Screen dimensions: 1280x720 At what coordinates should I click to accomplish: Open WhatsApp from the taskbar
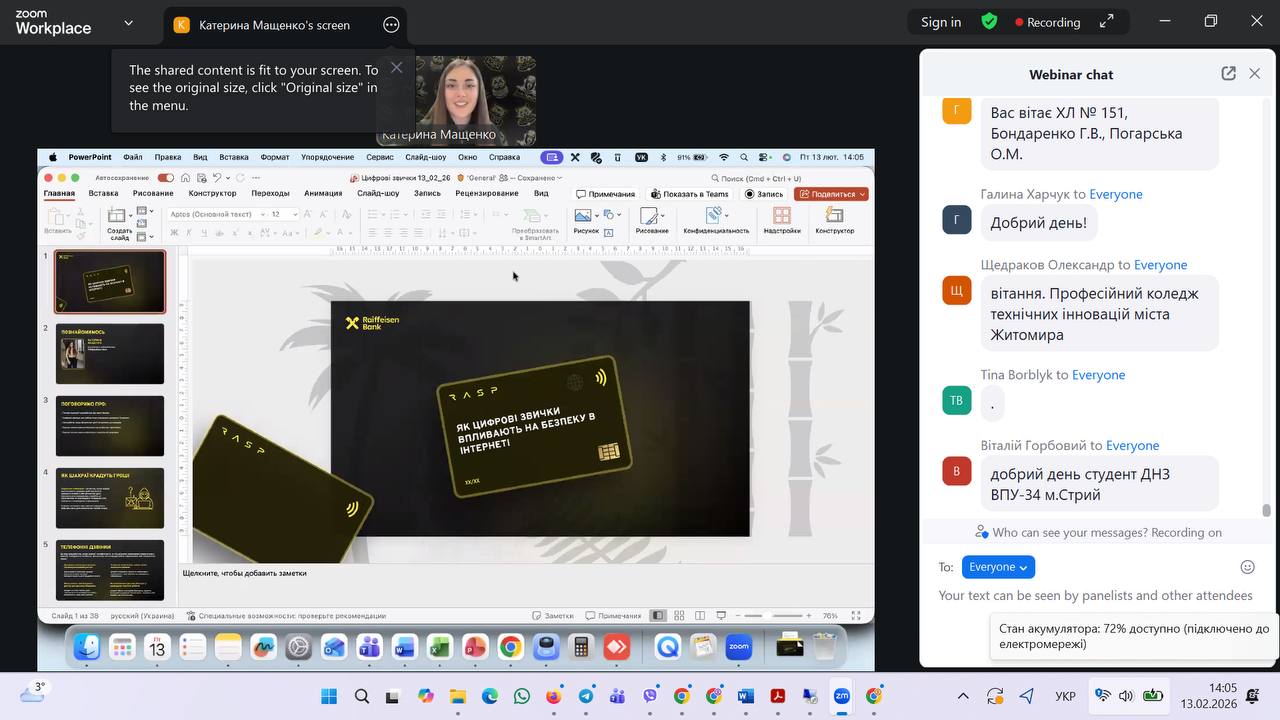pos(522,696)
